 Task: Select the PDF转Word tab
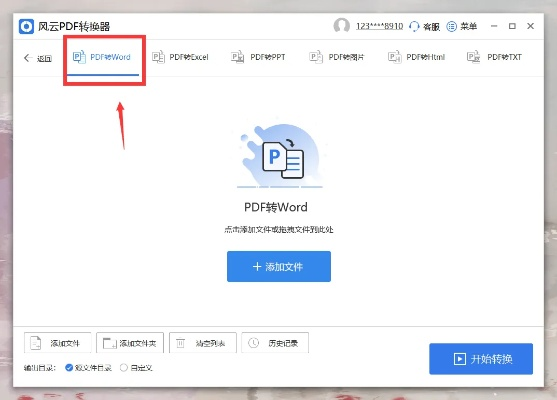click(x=102, y=57)
